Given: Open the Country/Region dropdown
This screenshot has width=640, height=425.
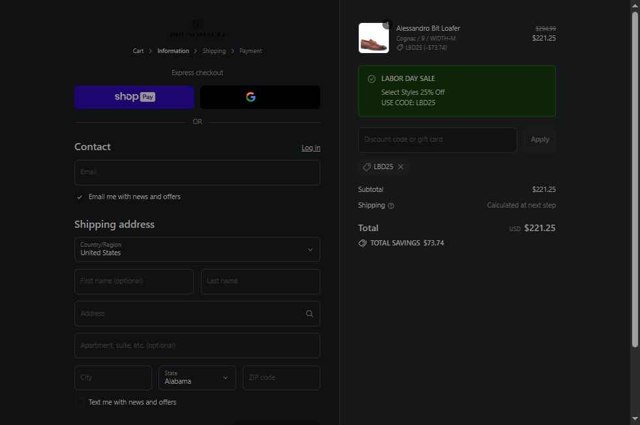Looking at the screenshot, I should pyautogui.click(x=197, y=249).
